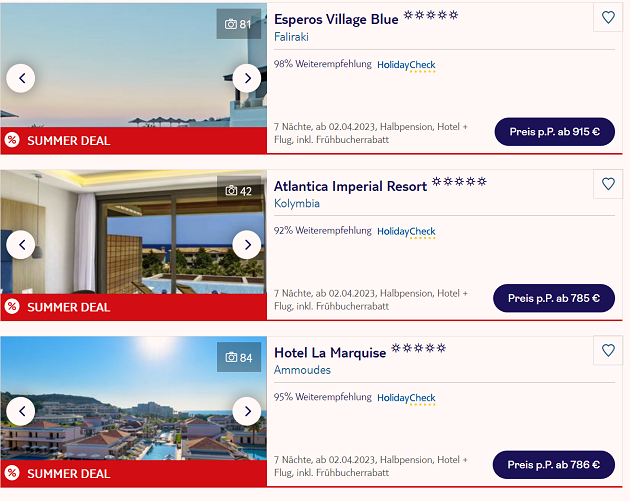Show next photo of Atlantica Imperial Resort
The height and width of the screenshot is (501, 630).
pyautogui.click(x=247, y=245)
